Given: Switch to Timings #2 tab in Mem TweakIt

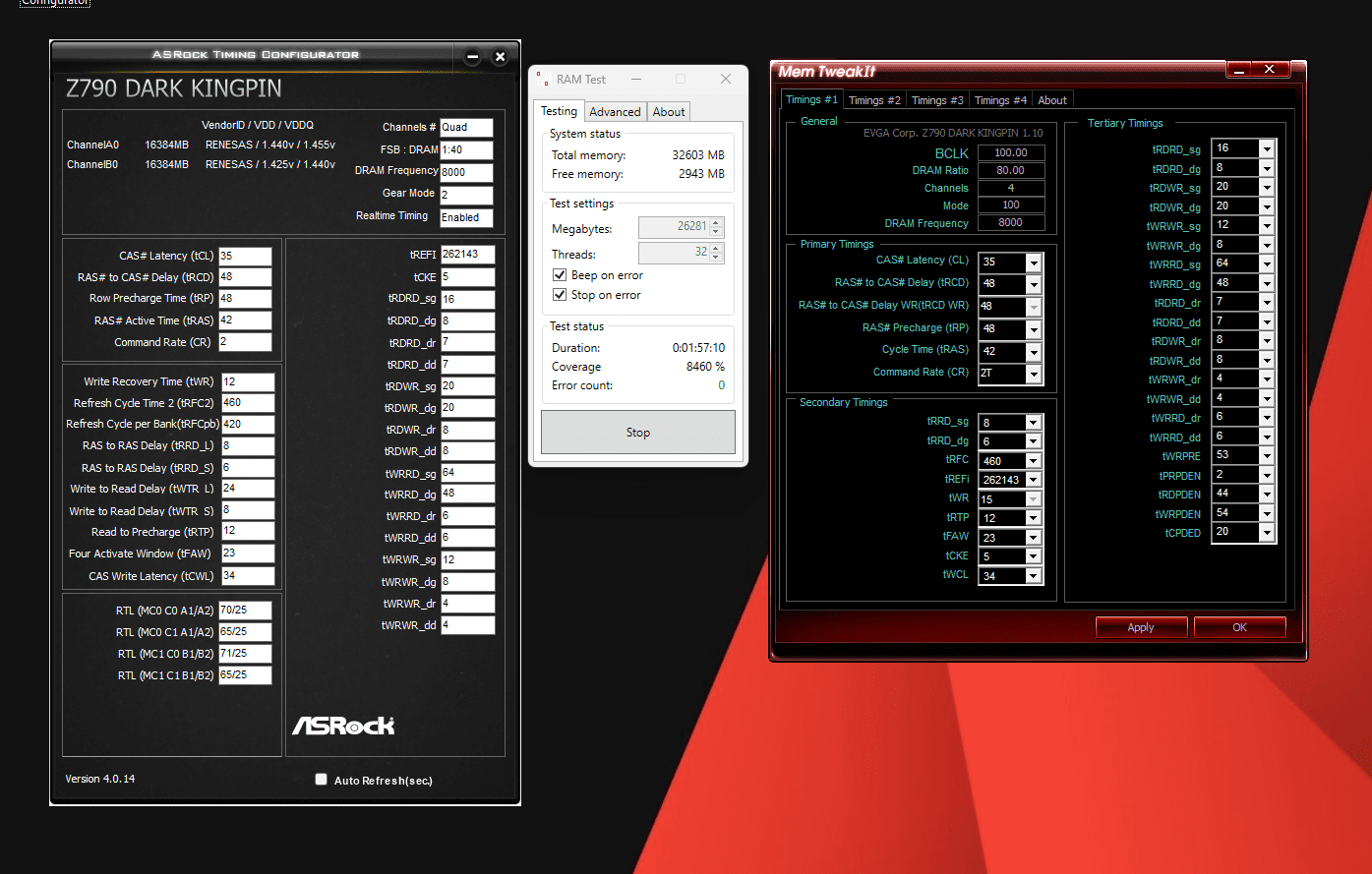Looking at the screenshot, I should 874,100.
